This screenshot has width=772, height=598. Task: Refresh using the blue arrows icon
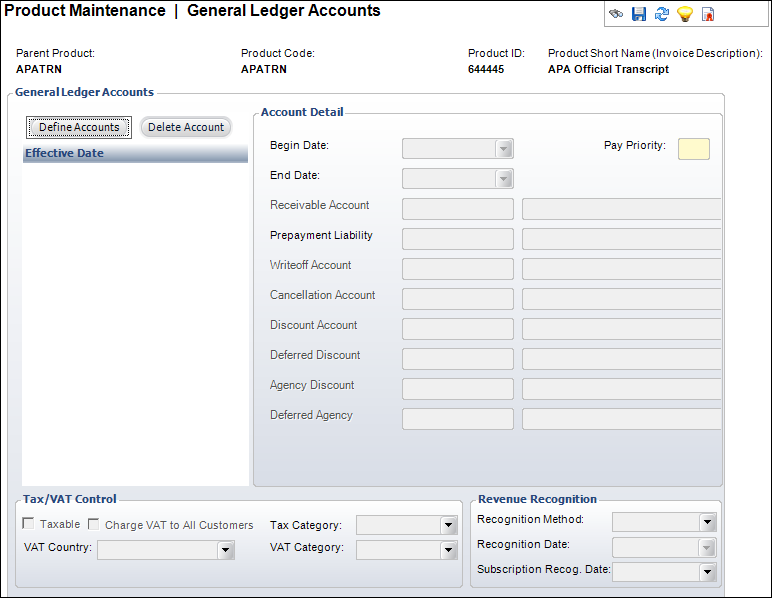(662, 14)
